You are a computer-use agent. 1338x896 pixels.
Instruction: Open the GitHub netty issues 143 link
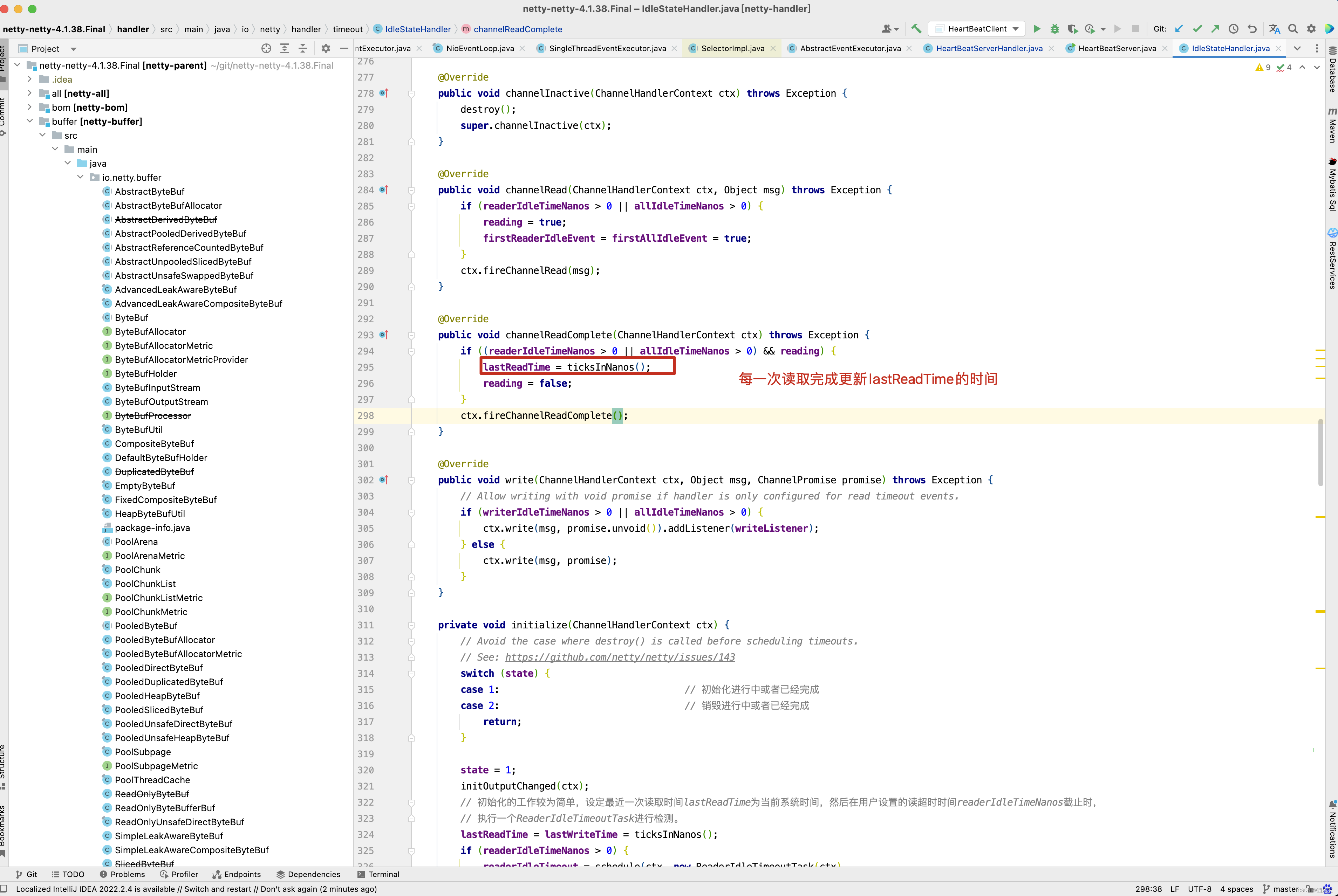pos(620,657)
